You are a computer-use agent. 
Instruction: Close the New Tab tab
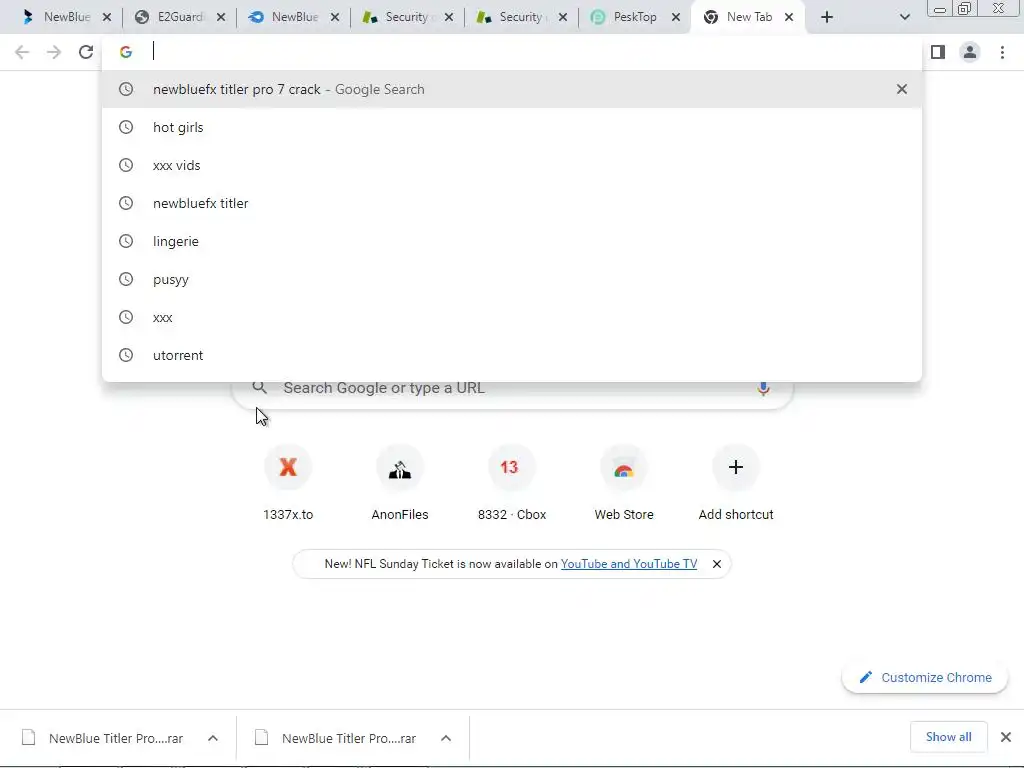tap(789, 17)
